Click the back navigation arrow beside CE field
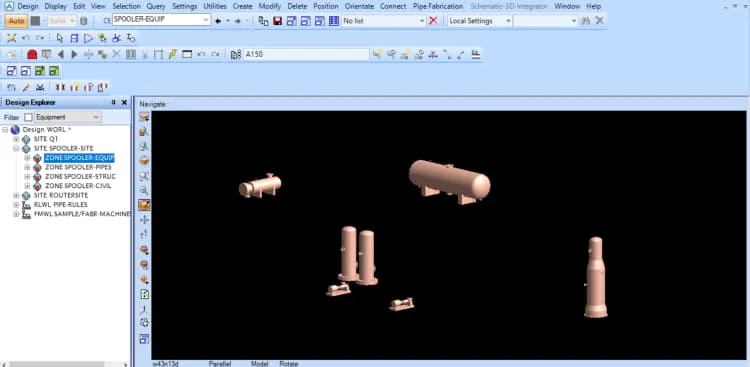The image size is (750, 367). click(x=218, y=21)
